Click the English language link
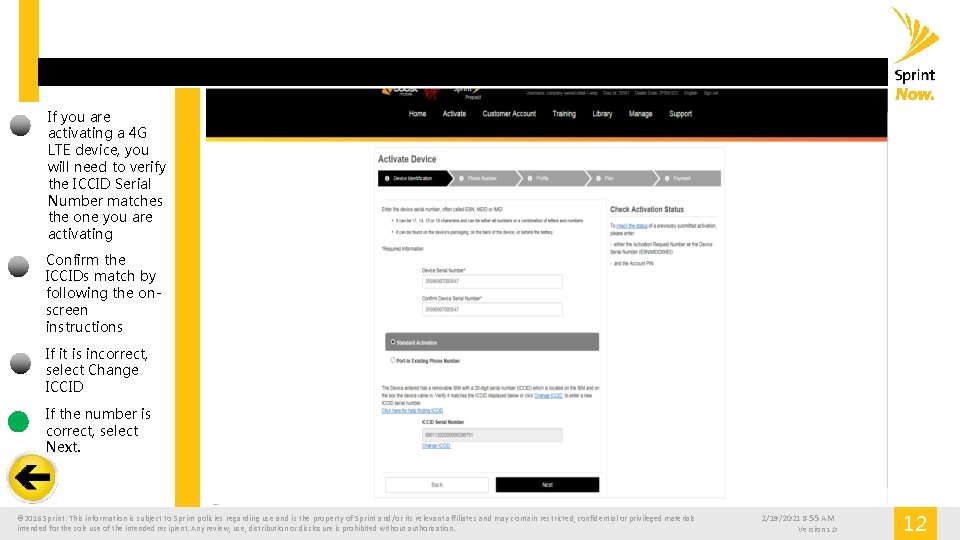The height and width of the screenshot is (540, 960). point(691,93)
